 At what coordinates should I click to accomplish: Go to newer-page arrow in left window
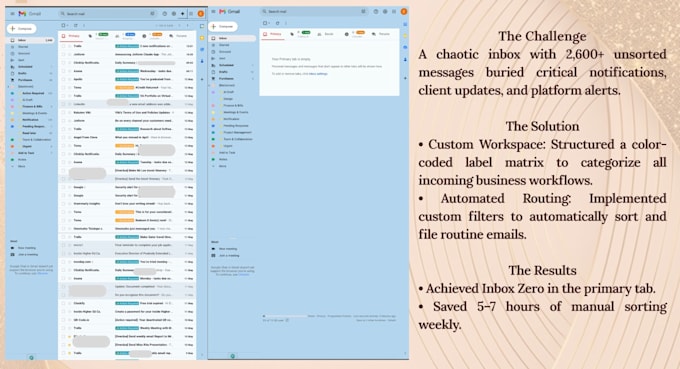point(180,26)
